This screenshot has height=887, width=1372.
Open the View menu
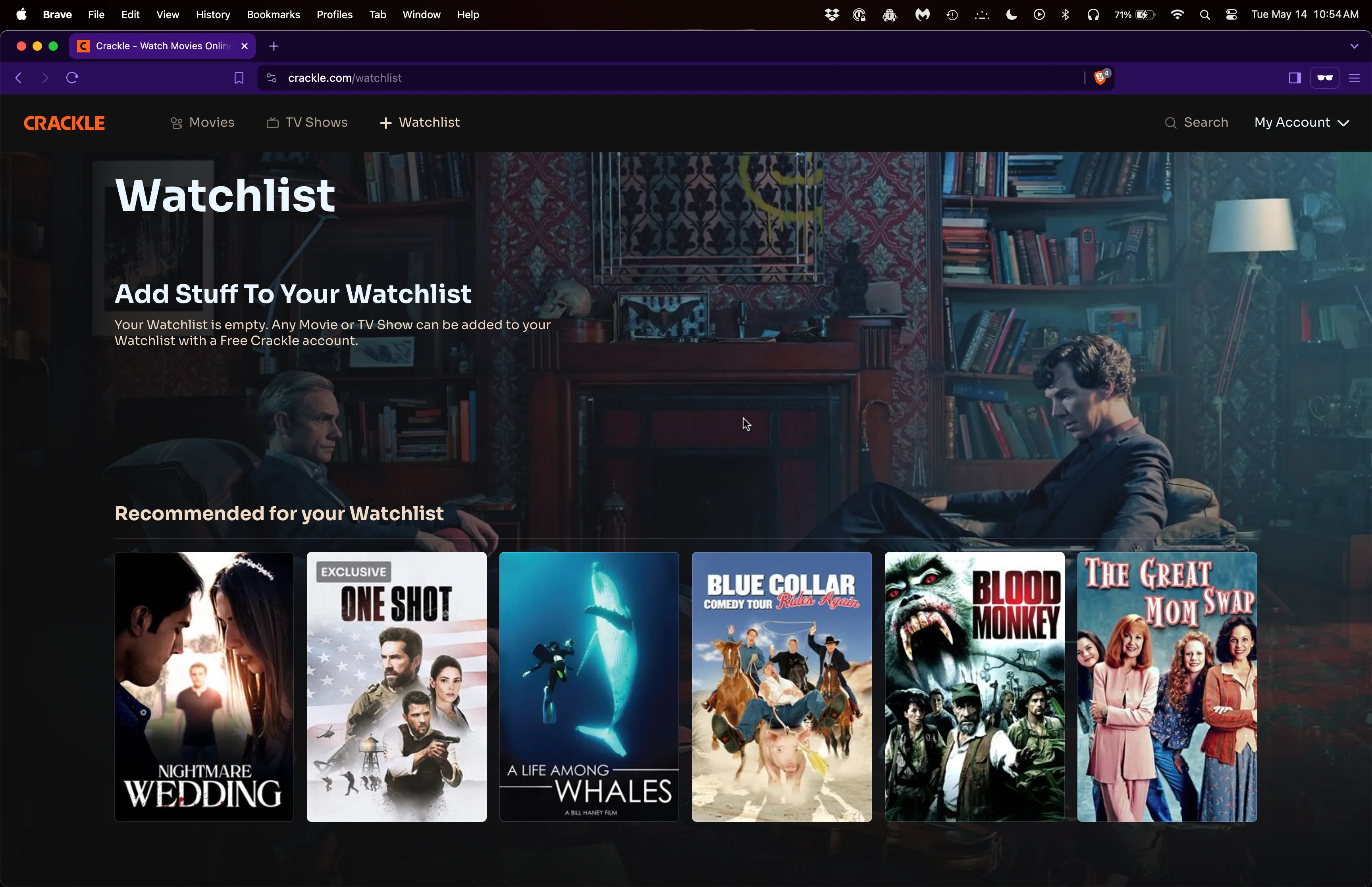click(168, 14)
